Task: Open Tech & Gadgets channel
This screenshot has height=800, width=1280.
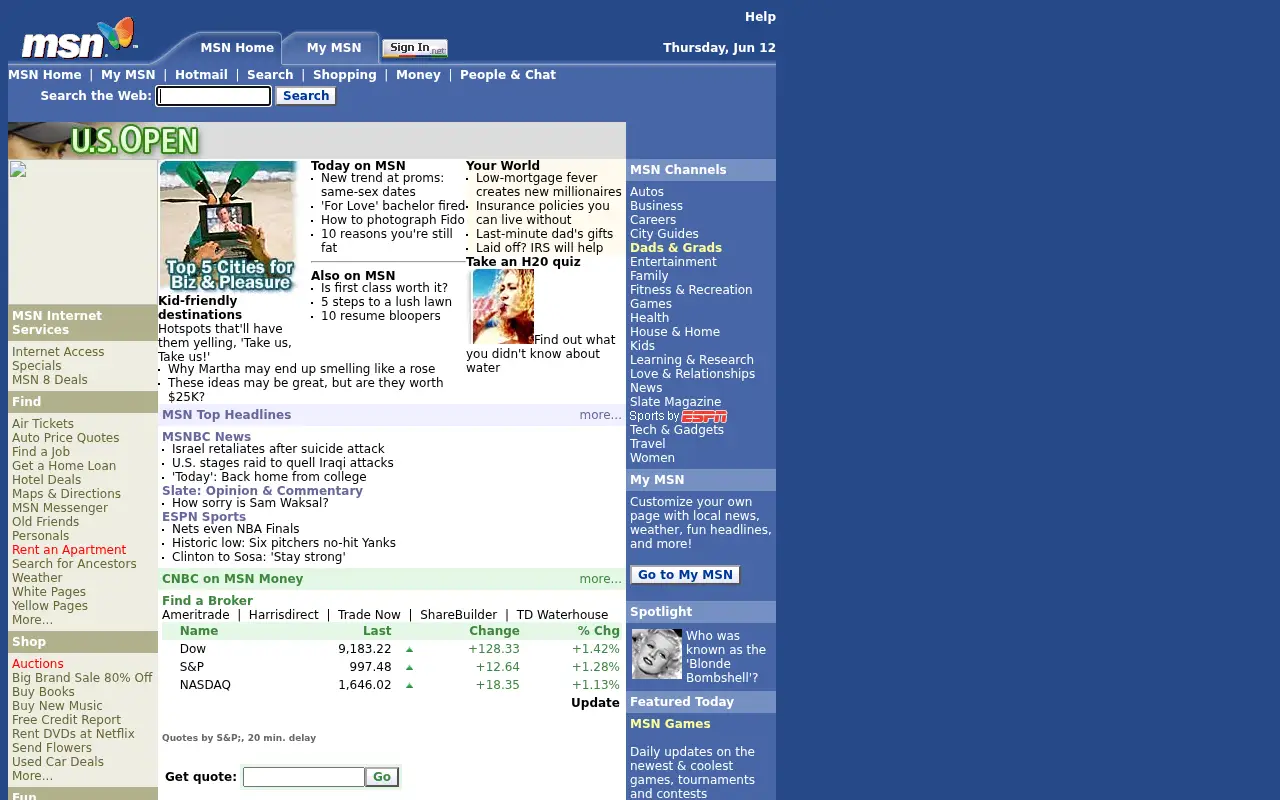Action: (677, 430)
